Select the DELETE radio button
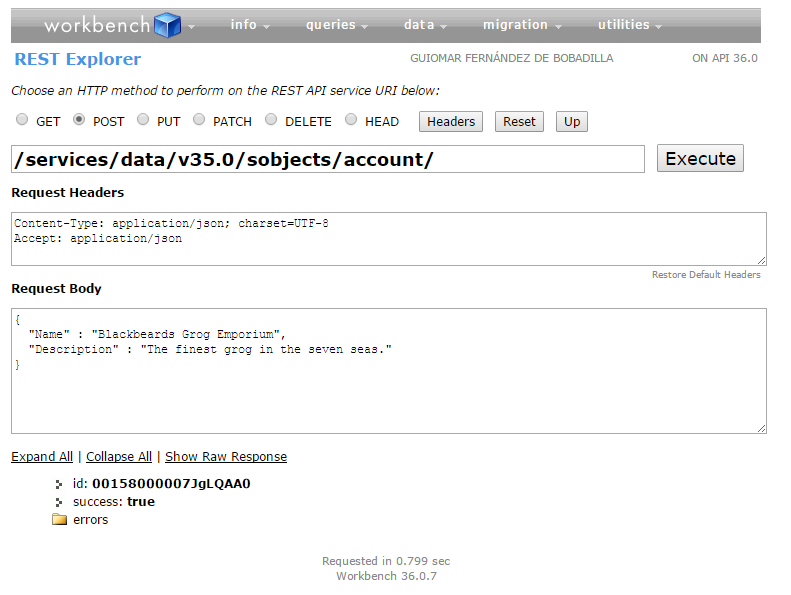791x595 pixels. point(271,120)
